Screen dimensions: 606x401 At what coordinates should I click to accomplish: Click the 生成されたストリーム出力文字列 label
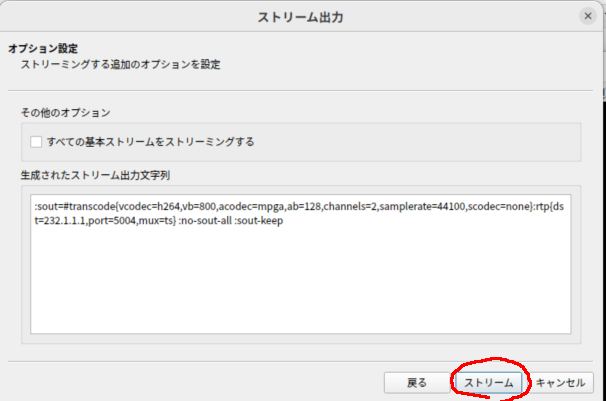(x=95, y=175)
